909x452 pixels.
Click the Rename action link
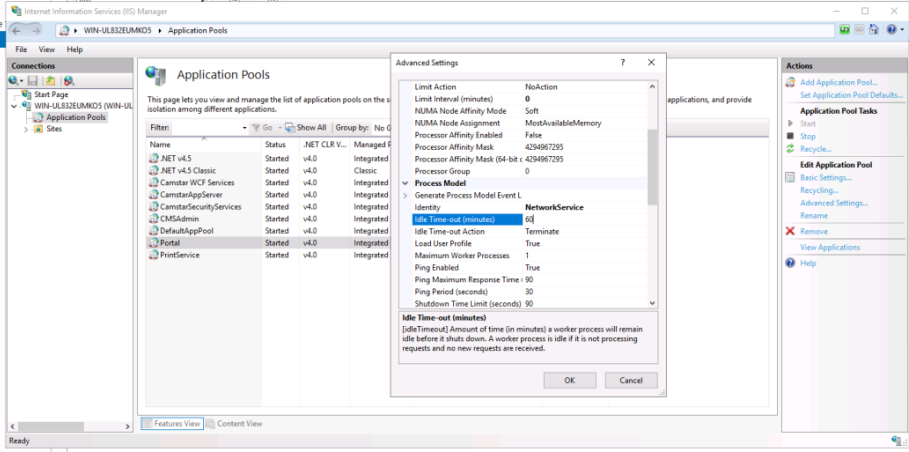[x=814, y=216]
